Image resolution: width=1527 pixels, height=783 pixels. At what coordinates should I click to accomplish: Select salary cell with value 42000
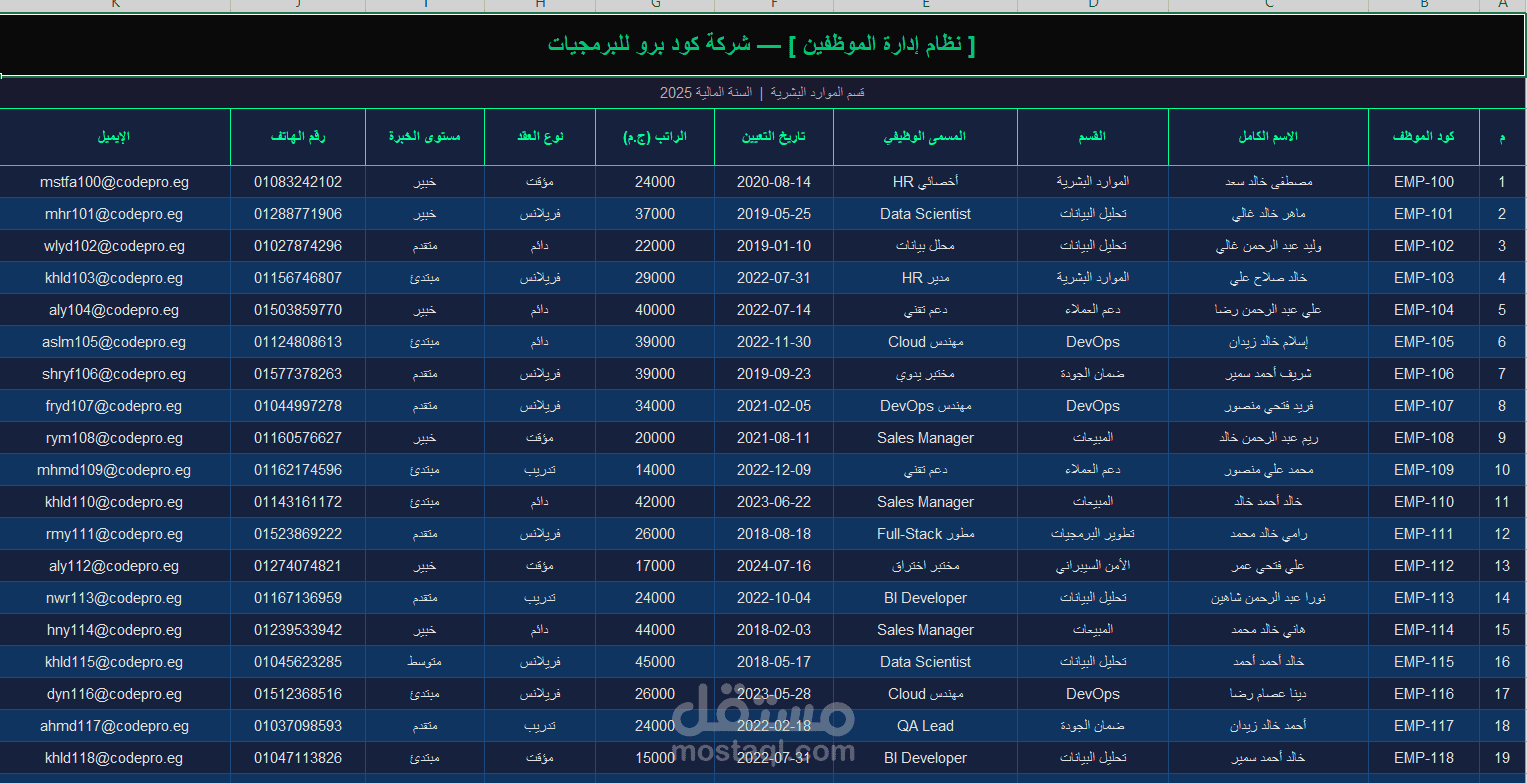[x=655, y=502]
